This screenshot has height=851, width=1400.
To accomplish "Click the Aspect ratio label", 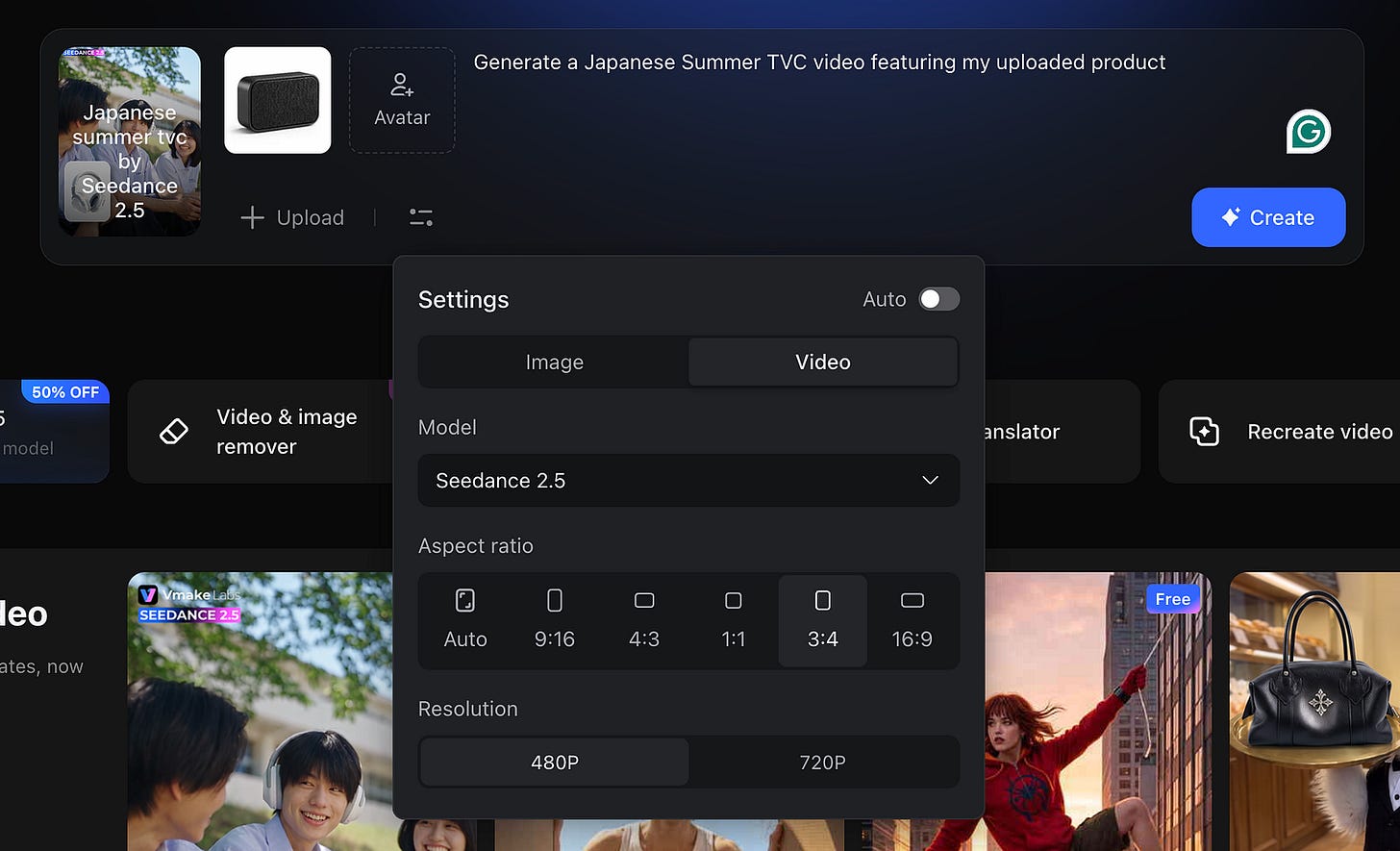I will [476, 545].
